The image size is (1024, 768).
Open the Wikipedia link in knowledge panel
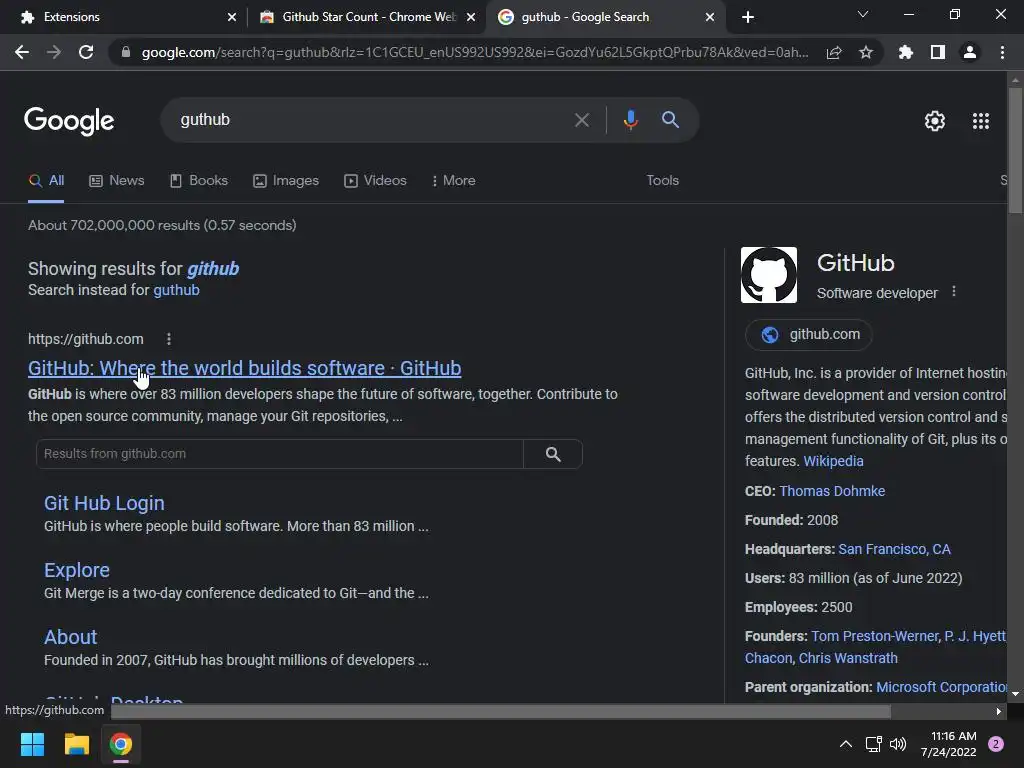833,461
